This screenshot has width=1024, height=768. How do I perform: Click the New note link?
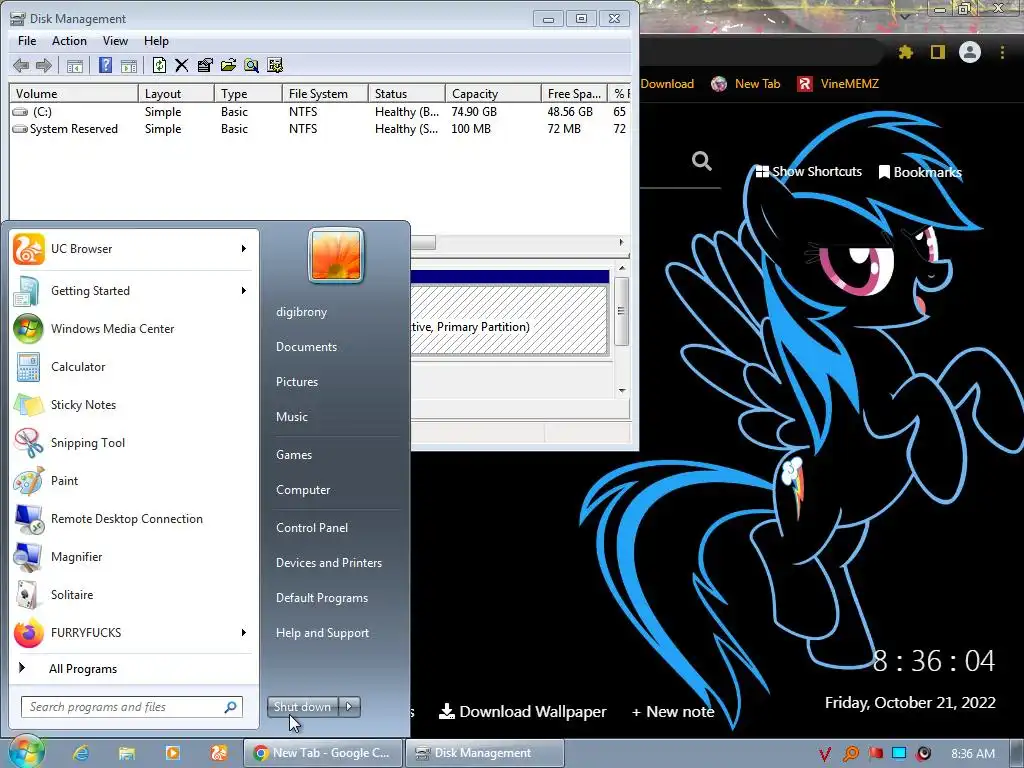tap(673, 712)
